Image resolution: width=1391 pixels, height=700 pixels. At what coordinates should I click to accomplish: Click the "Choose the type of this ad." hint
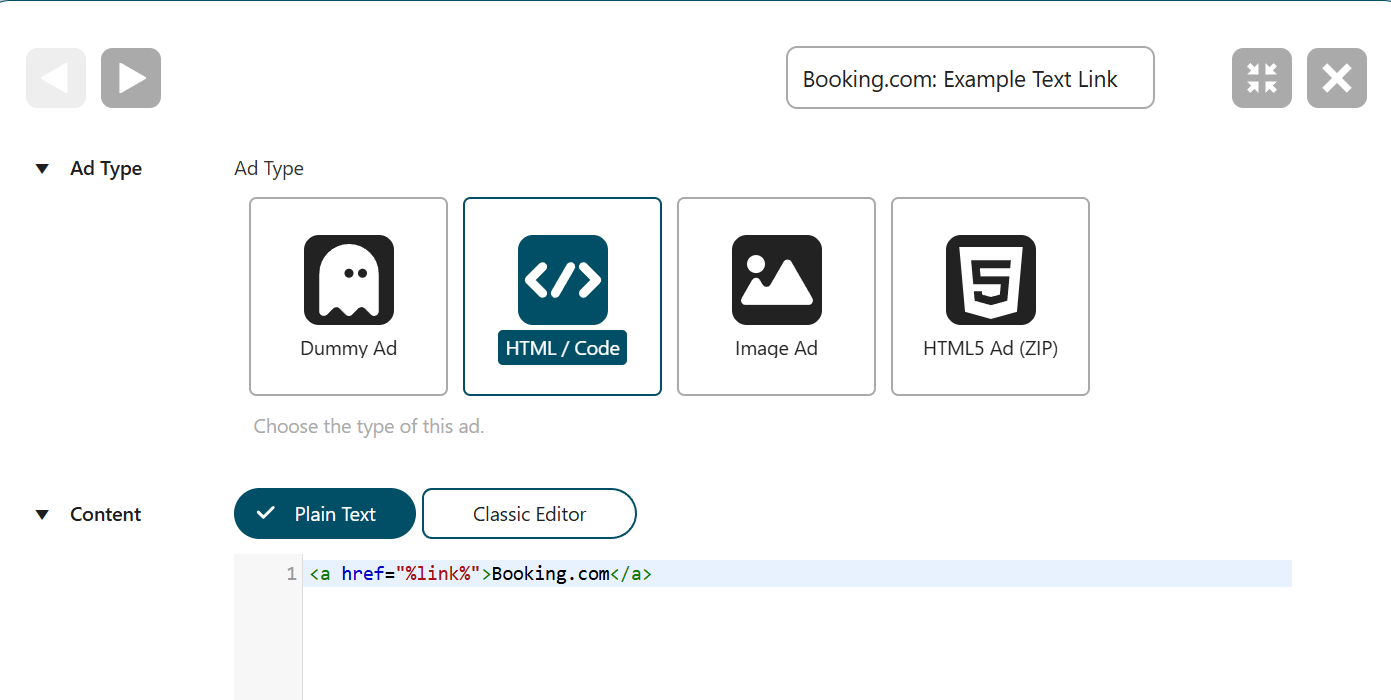(x=369, y=427)
